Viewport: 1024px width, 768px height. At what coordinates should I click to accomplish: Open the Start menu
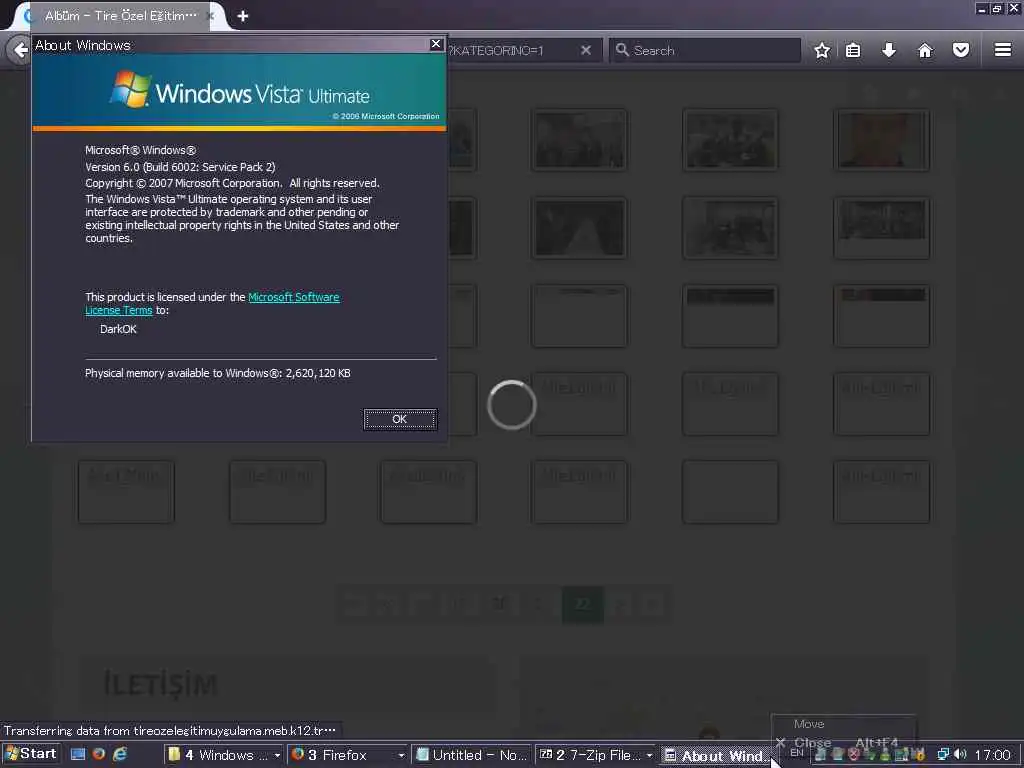click(x=31, y=754)
